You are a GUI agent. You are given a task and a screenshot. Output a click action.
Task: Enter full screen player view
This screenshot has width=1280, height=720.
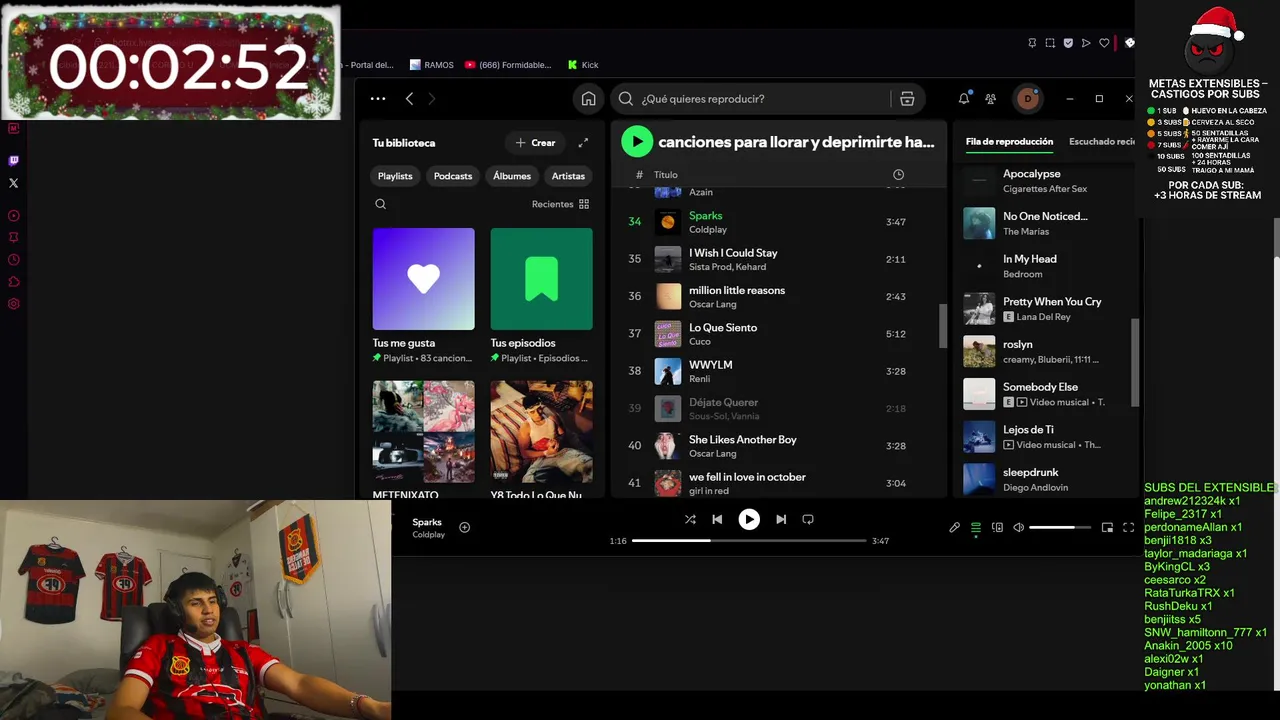point(1128,527)
